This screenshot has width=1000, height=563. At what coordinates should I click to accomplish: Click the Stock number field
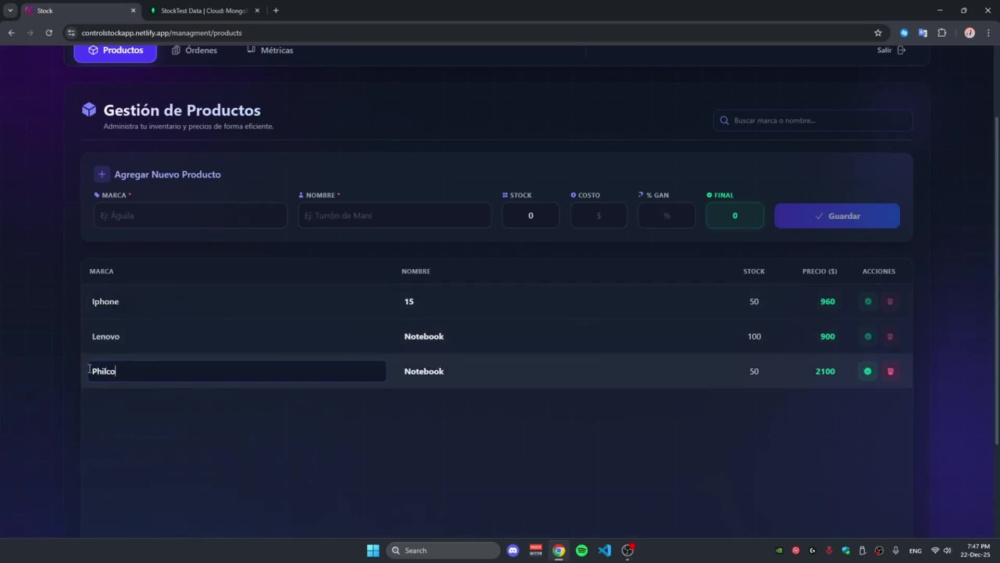[531, 216]
